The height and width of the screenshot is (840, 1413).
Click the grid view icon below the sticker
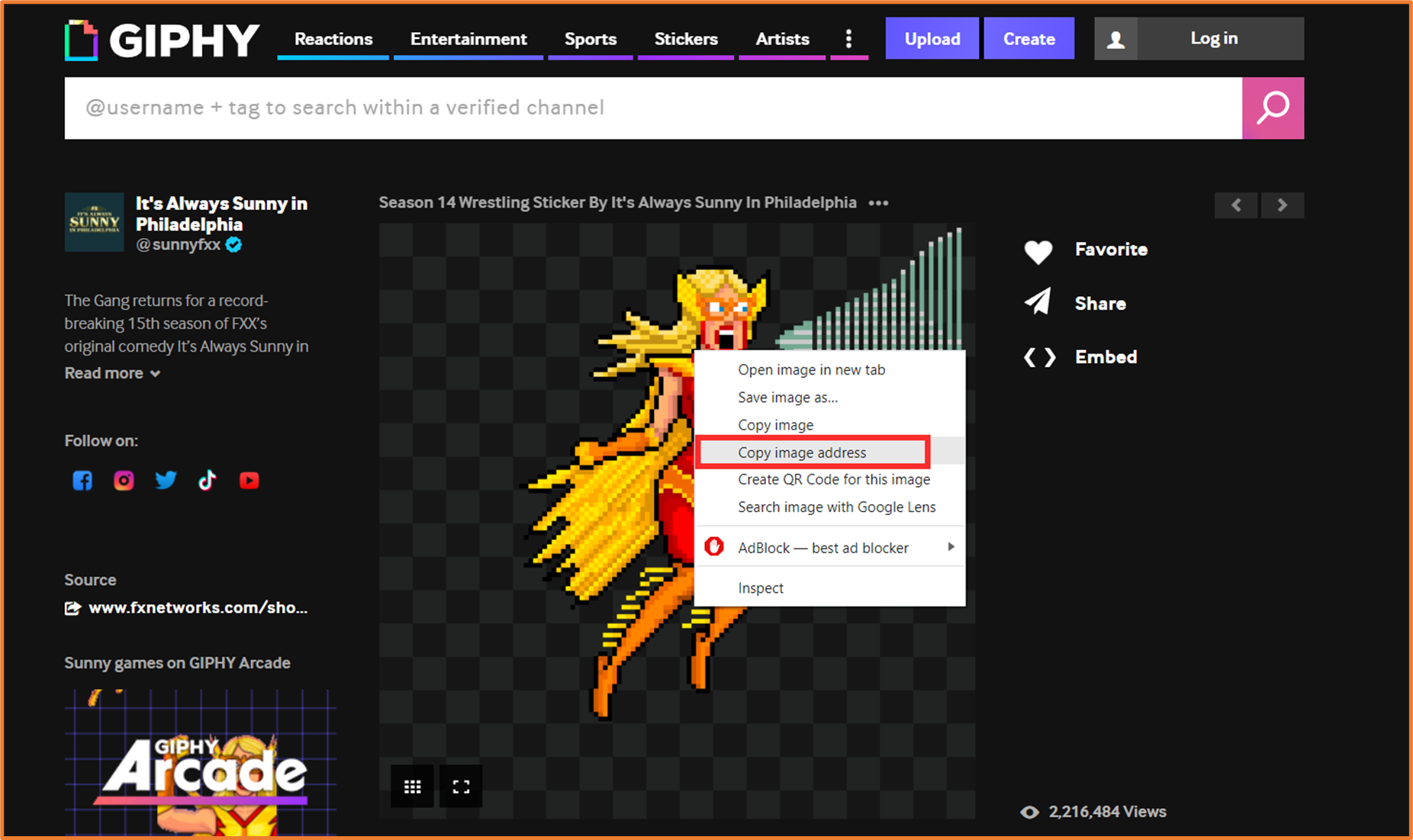(412, 786)
